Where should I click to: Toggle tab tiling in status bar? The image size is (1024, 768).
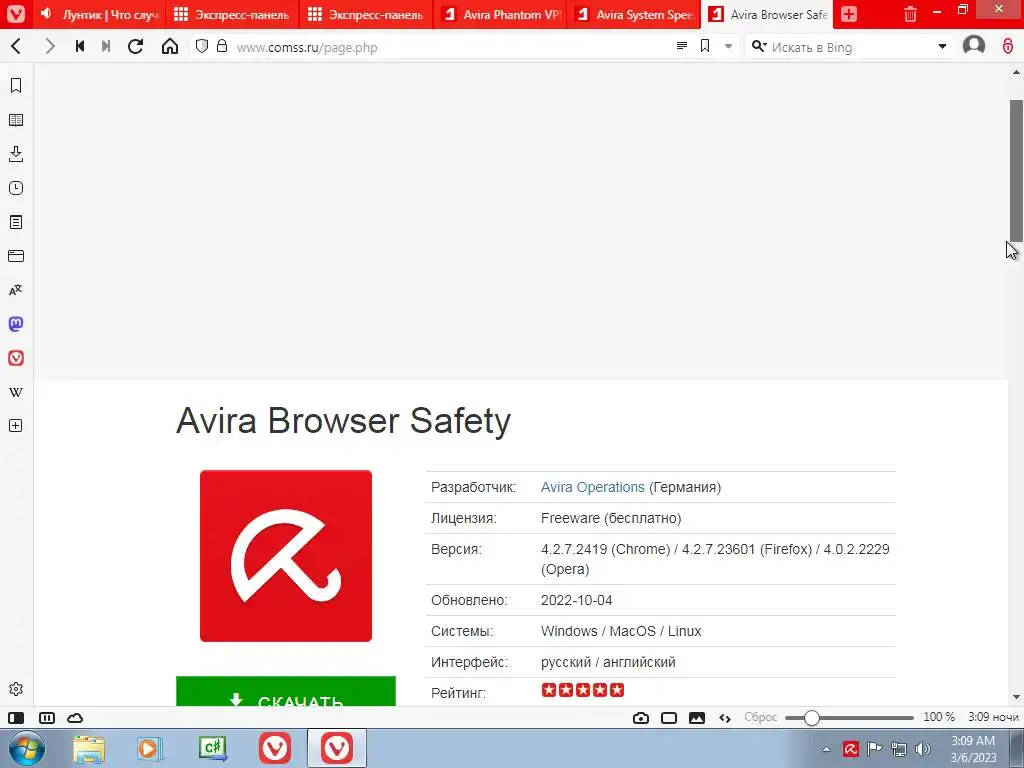47,718
